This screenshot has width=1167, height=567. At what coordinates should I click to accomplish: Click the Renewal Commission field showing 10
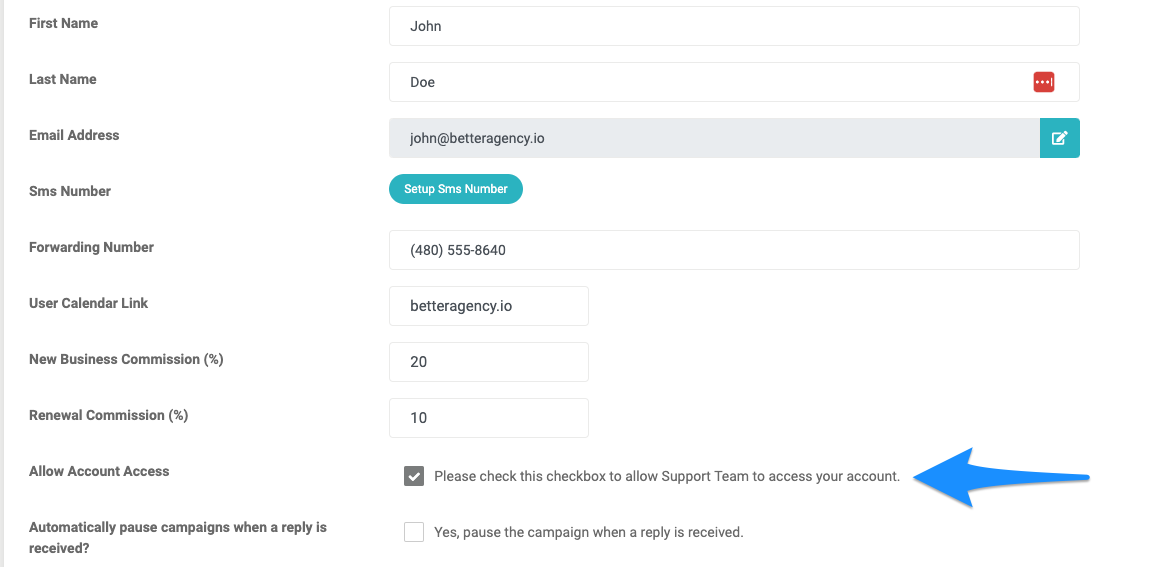pos(489,417)
